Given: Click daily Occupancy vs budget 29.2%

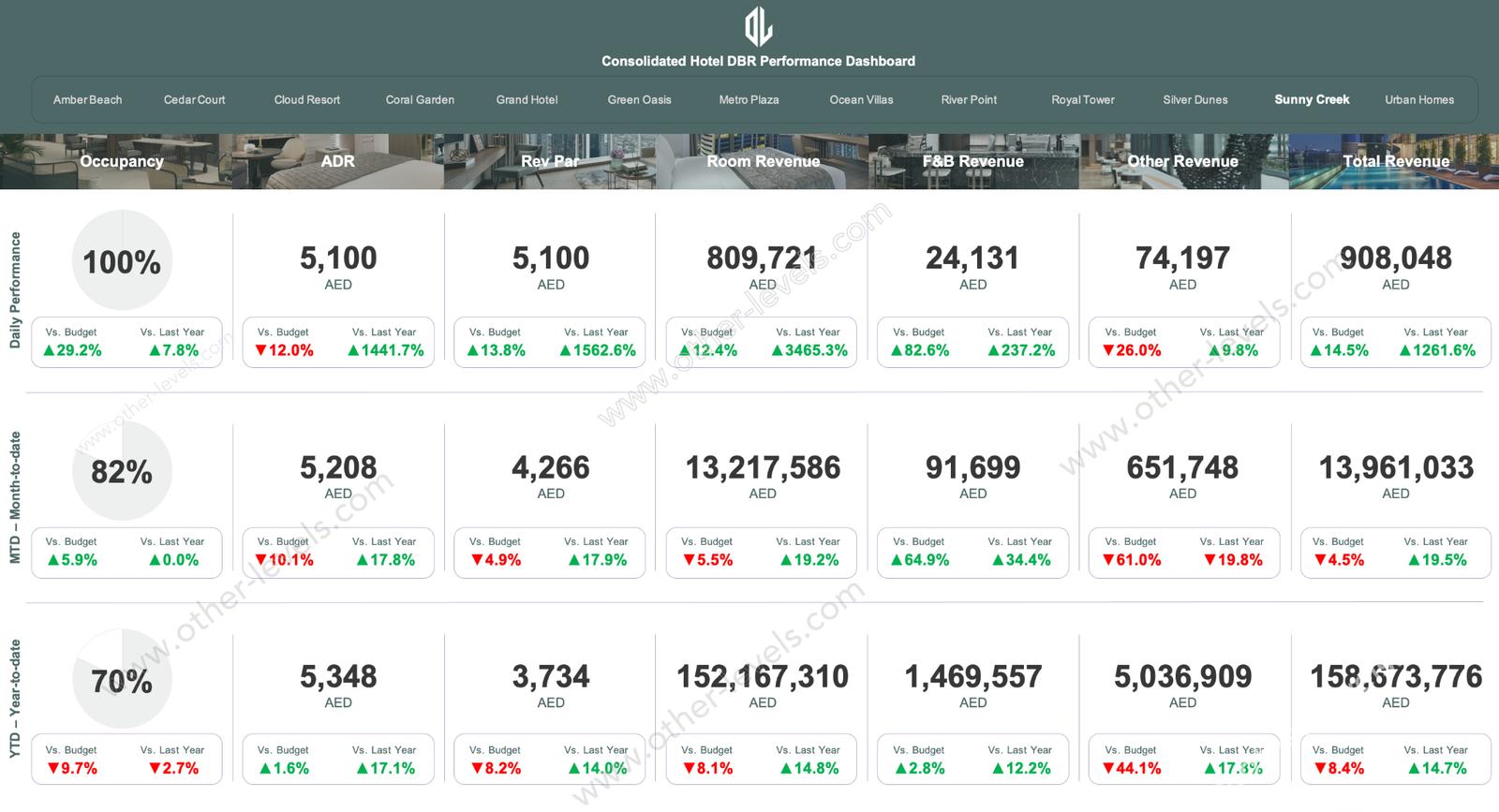Looking at the screenshot, I should point(72,350).
